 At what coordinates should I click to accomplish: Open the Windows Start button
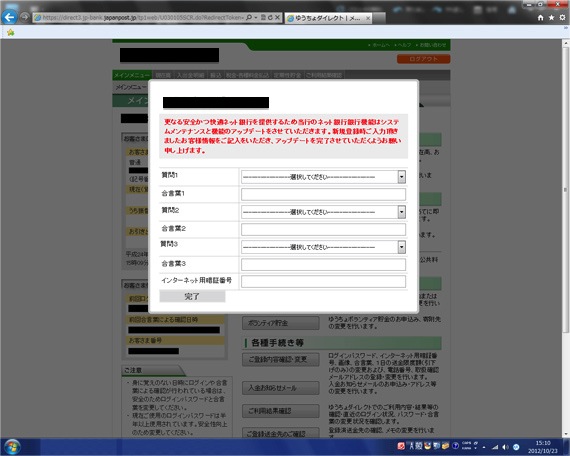[x=12, y=447]
